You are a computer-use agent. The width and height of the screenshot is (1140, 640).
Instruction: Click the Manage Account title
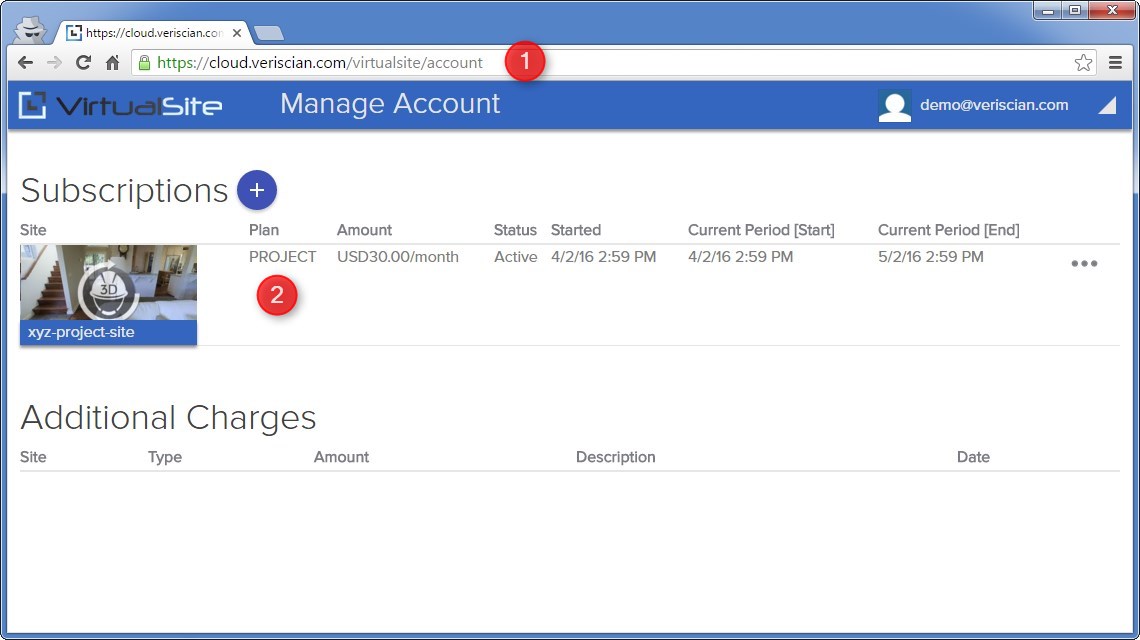pyautogui.click(x=390, y=104)
